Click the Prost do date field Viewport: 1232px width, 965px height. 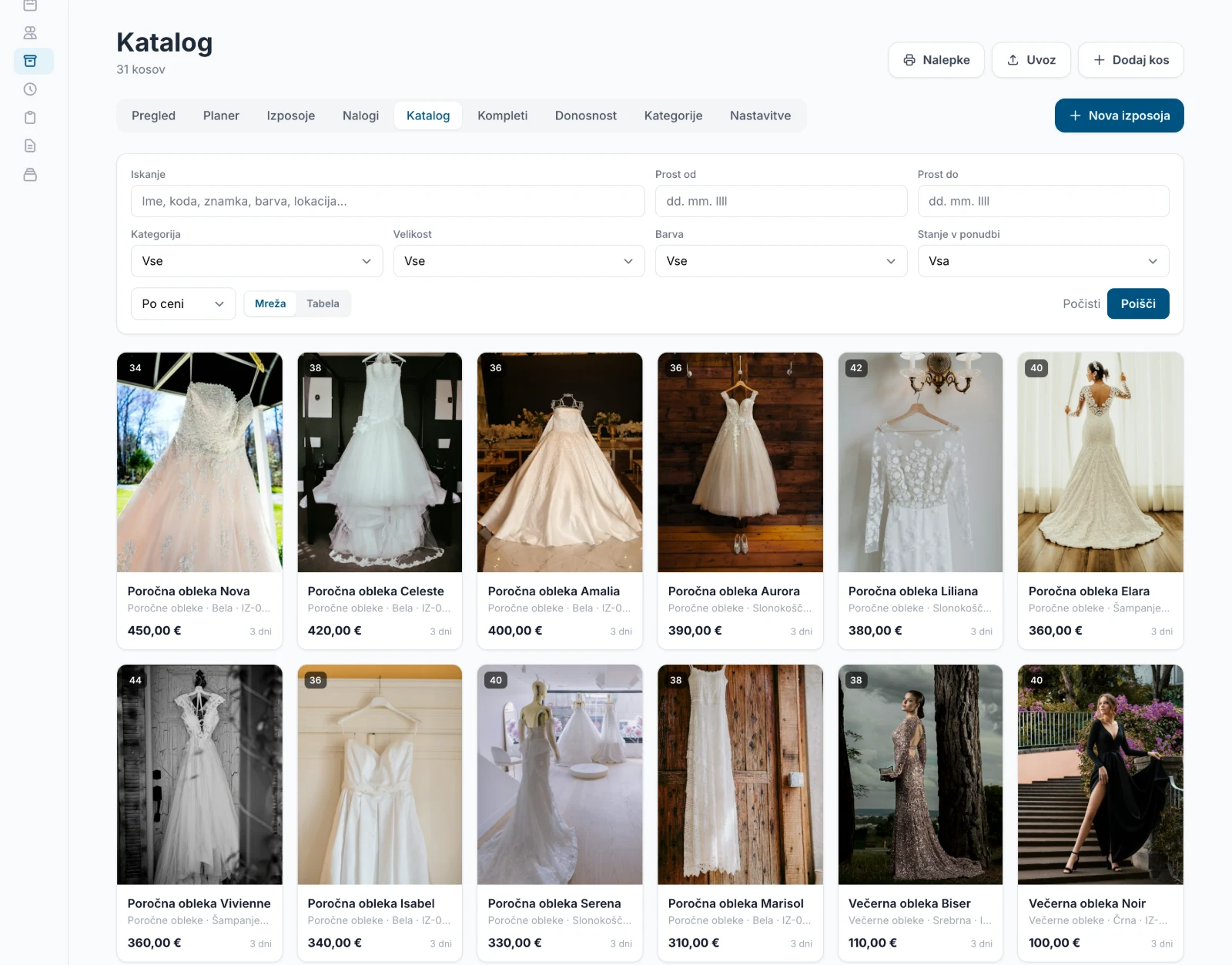click(1043, 201)
